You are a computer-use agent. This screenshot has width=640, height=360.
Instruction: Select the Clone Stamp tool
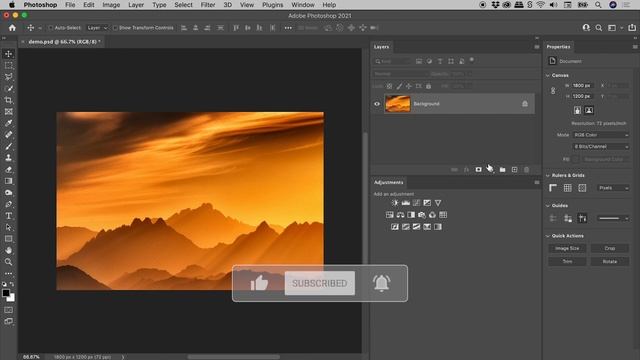tap(8, 158)
